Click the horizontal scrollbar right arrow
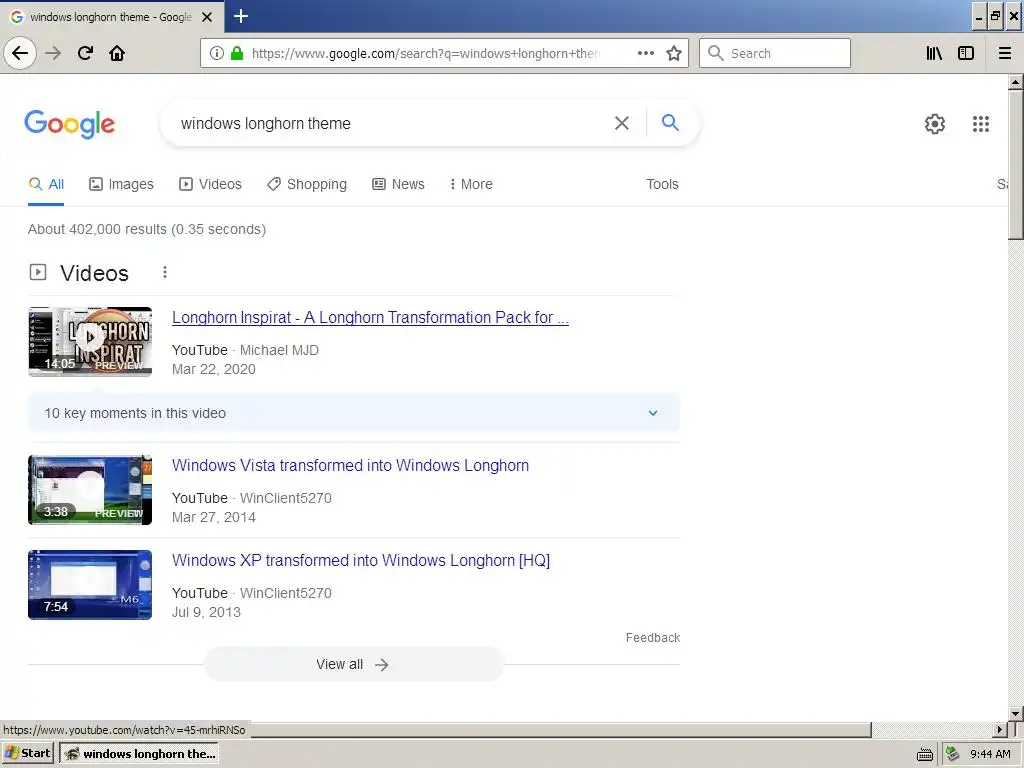The height and width of the screenshot is (768, 1024). pyautogui.click(x=1000, y=729)
